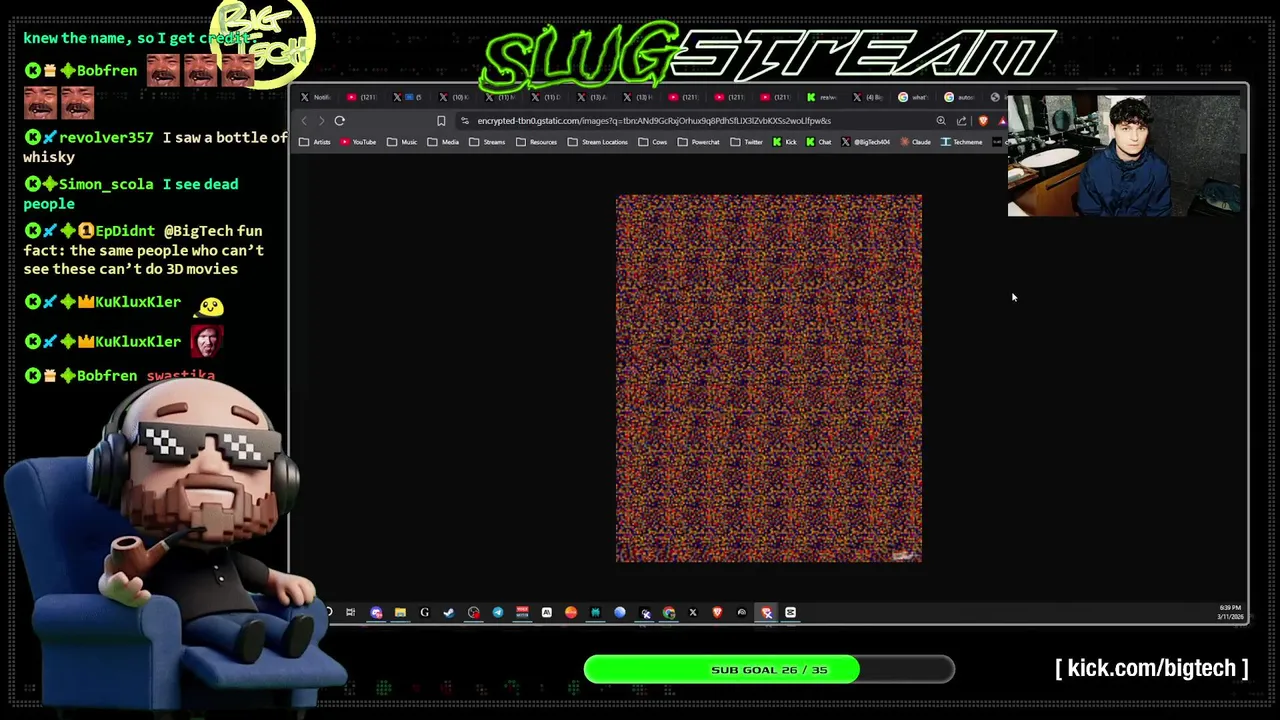Open the Music bookmarks folder

402,142
